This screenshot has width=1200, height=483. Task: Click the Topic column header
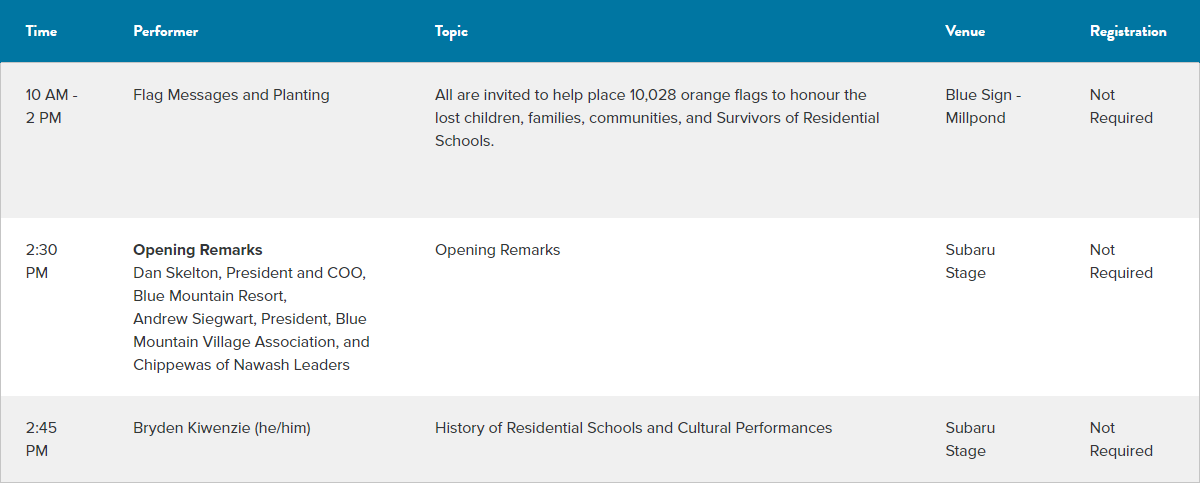451,31
